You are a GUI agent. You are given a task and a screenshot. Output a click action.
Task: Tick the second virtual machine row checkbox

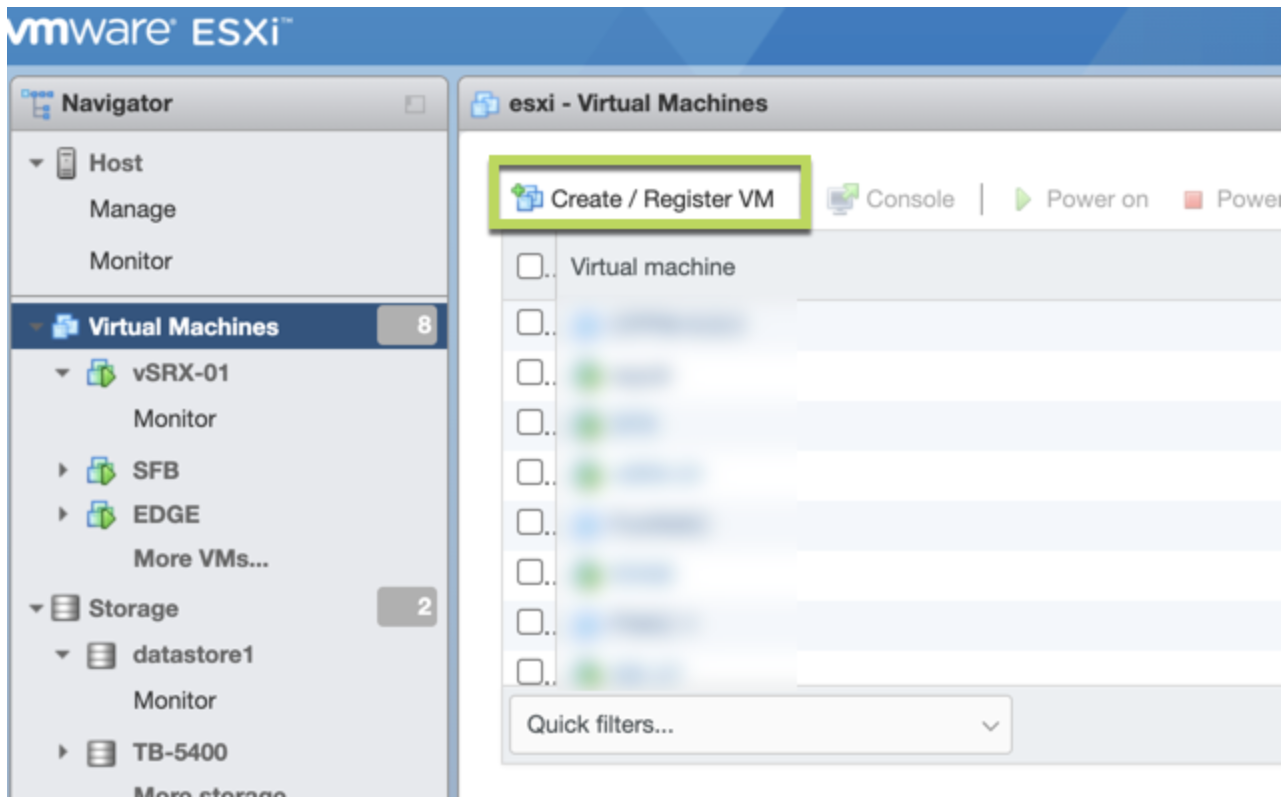[529, 373]
